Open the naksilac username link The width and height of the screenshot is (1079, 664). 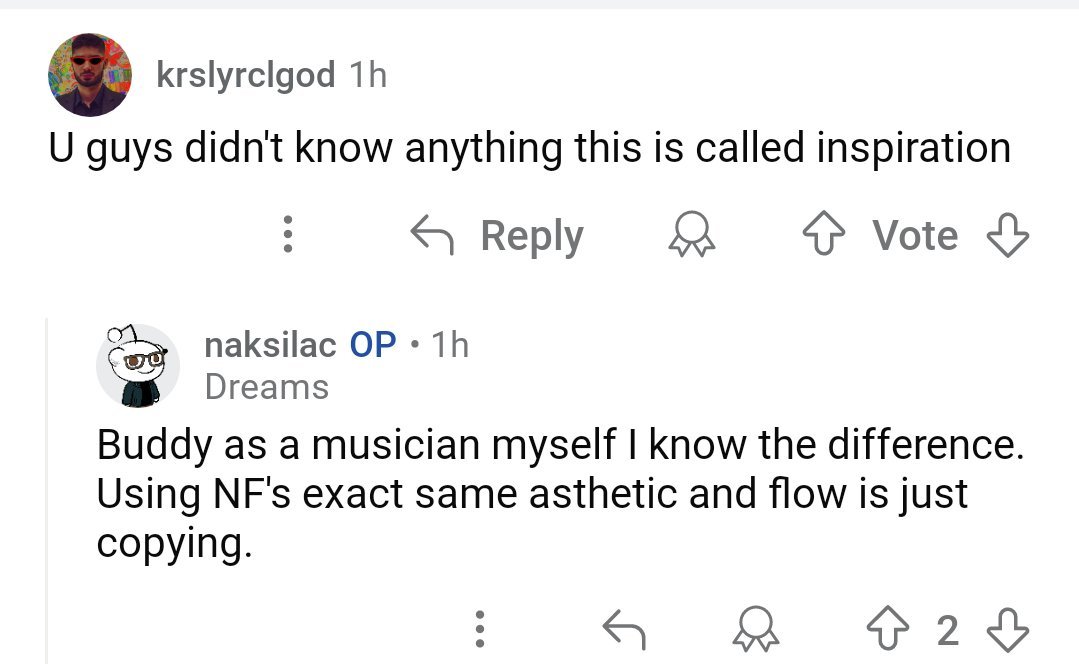coord(269,345)
